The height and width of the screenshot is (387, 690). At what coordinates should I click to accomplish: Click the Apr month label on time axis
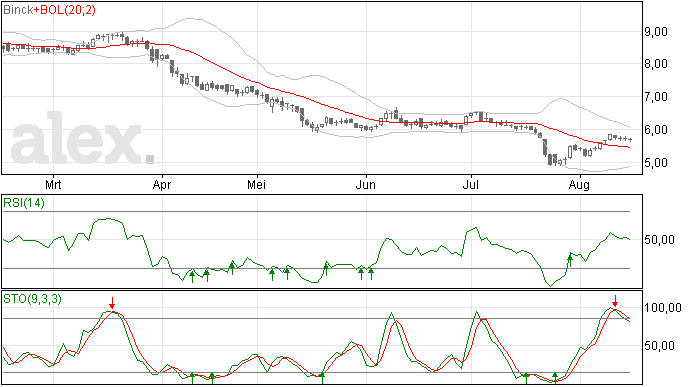pyautogui.click(x=162, y=185)
